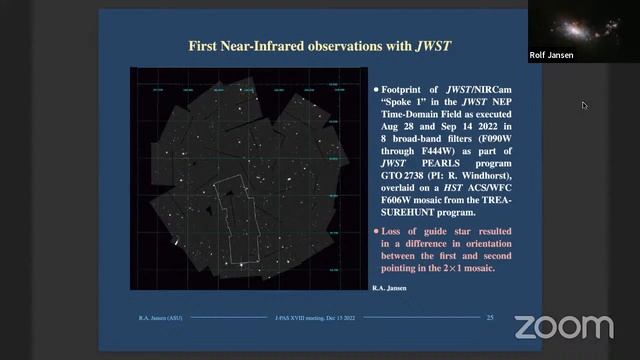Image resolution: width=640 pixels, height=360 pixels.
Task: Click the slide title 'First Near-Infrared observations with JWST'
Action: click(x=320, y=46)
